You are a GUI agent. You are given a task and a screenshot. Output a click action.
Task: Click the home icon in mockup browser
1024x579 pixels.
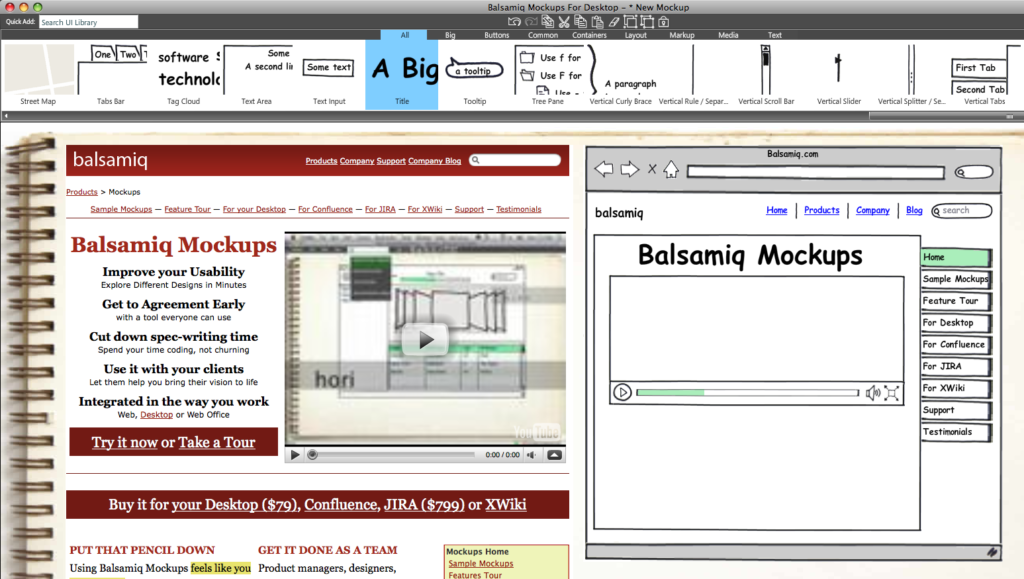671,170
